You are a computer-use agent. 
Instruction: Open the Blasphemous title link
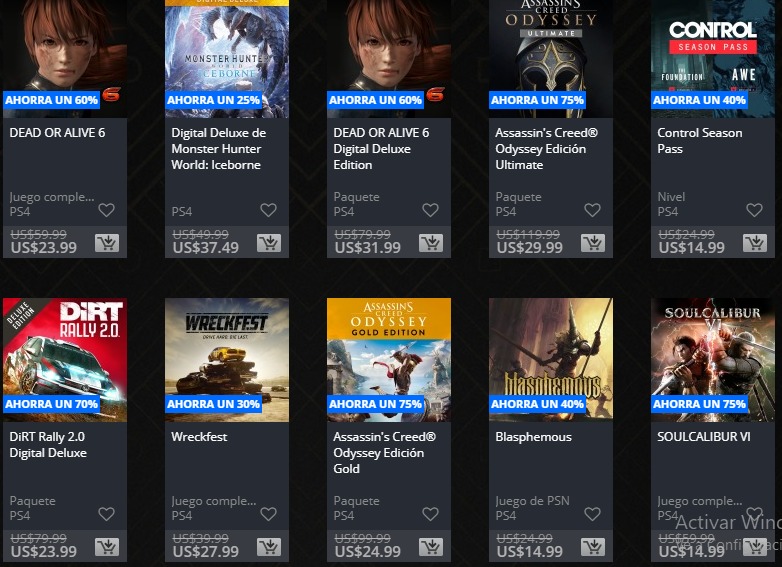533,437
